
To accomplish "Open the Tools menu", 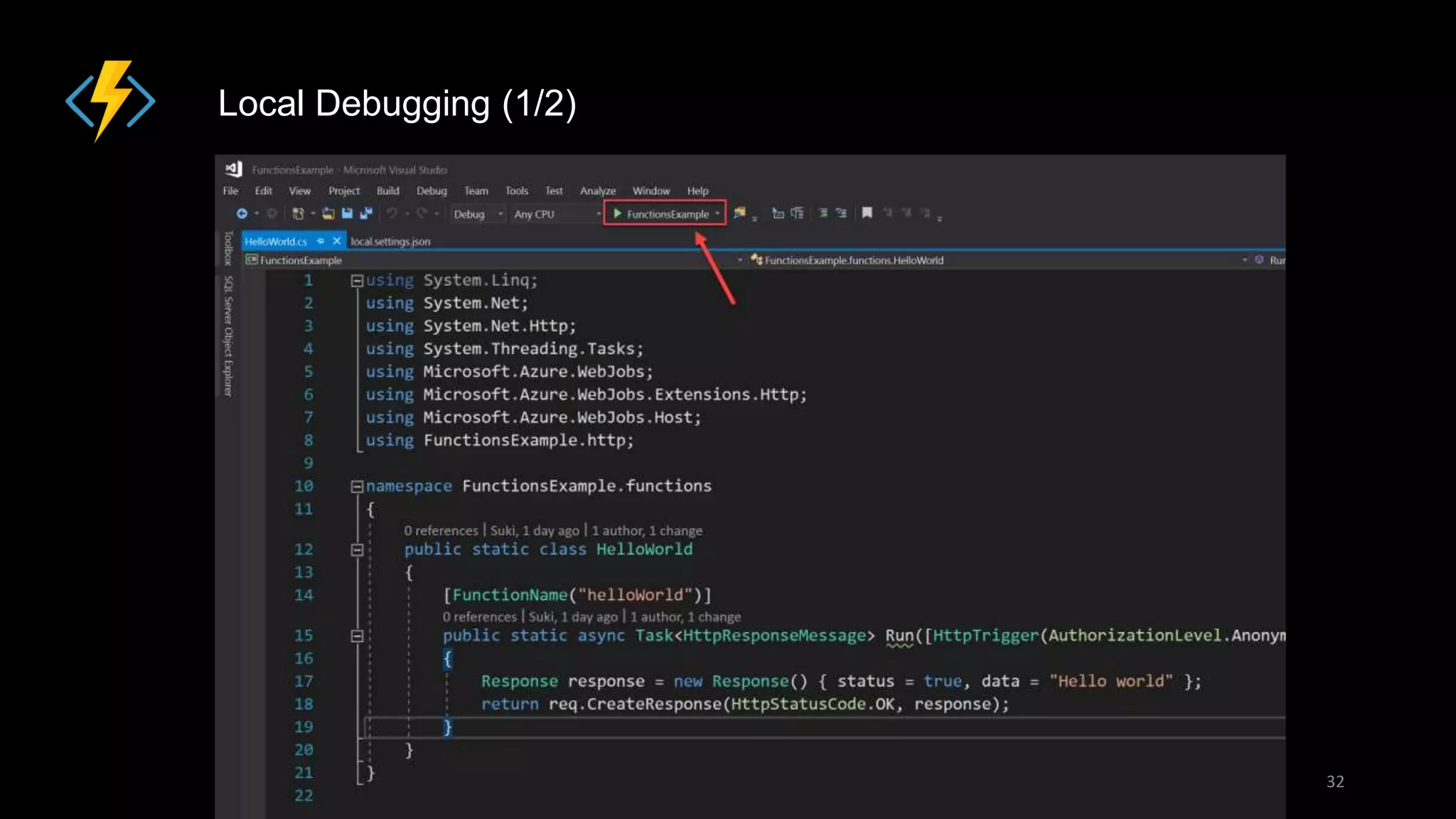I will tap(517, 191).
